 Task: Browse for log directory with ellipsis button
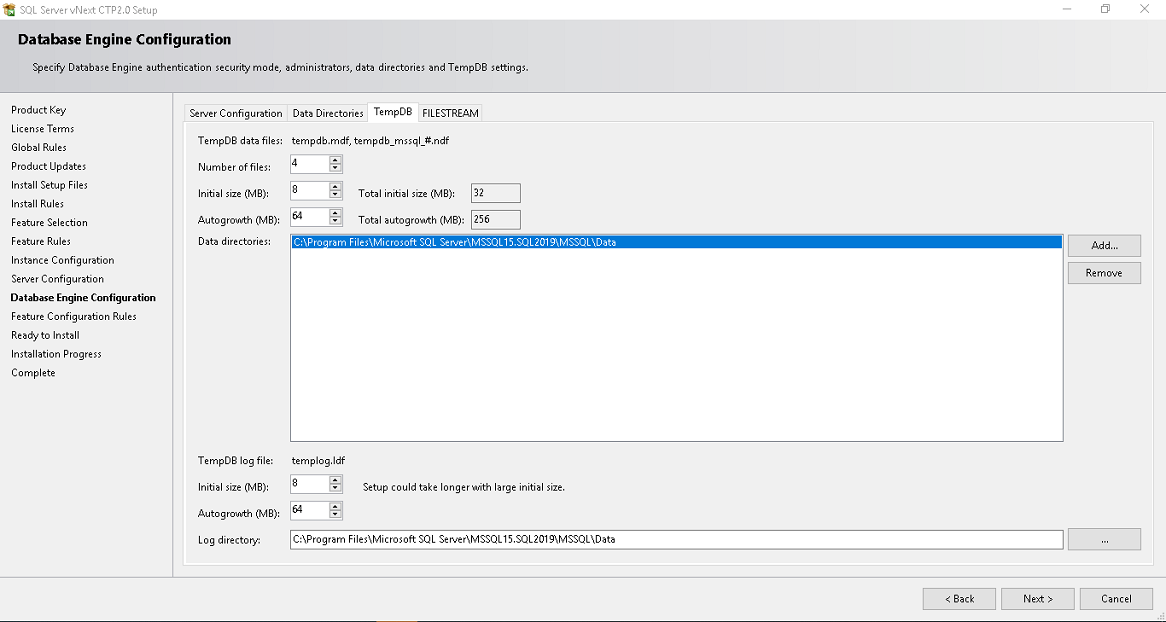[1104, 539]
